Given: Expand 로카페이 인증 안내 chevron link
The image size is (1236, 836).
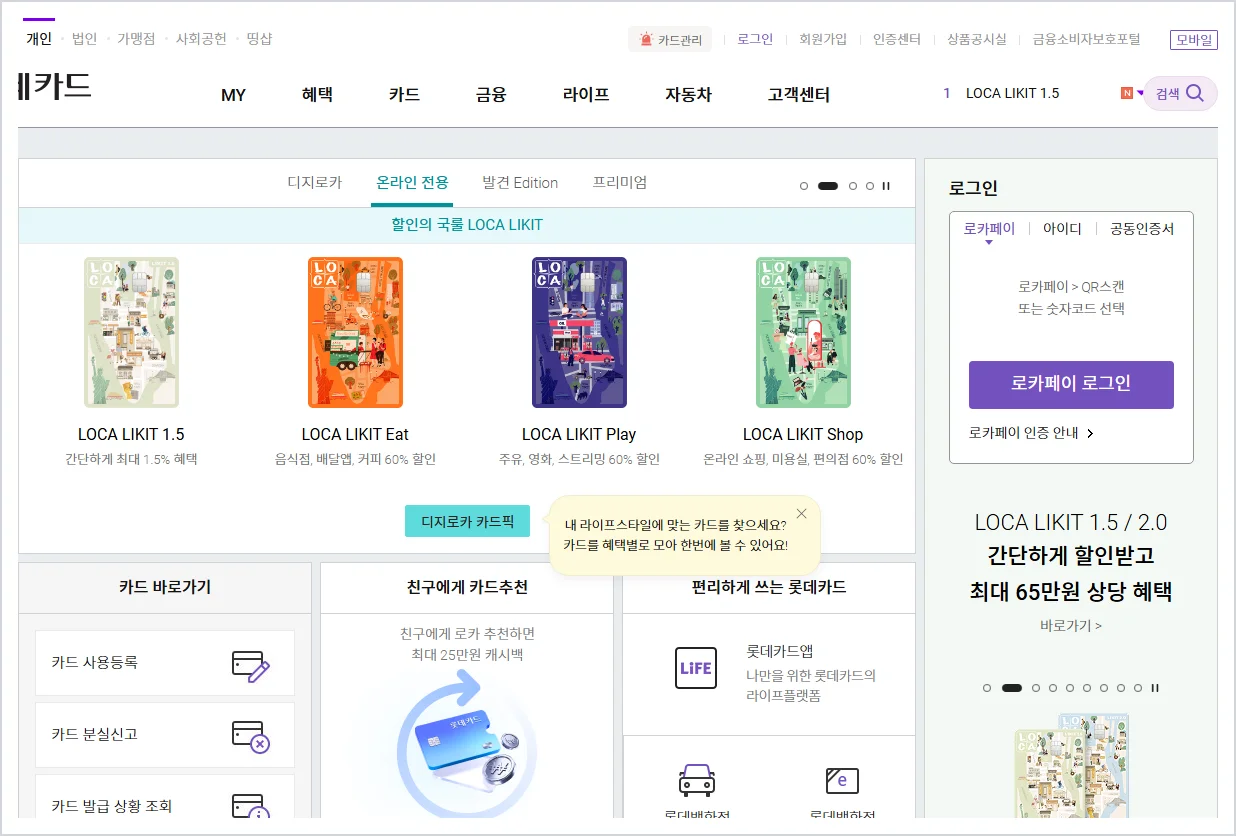Looking at the screenshot, I should 1031,433.
